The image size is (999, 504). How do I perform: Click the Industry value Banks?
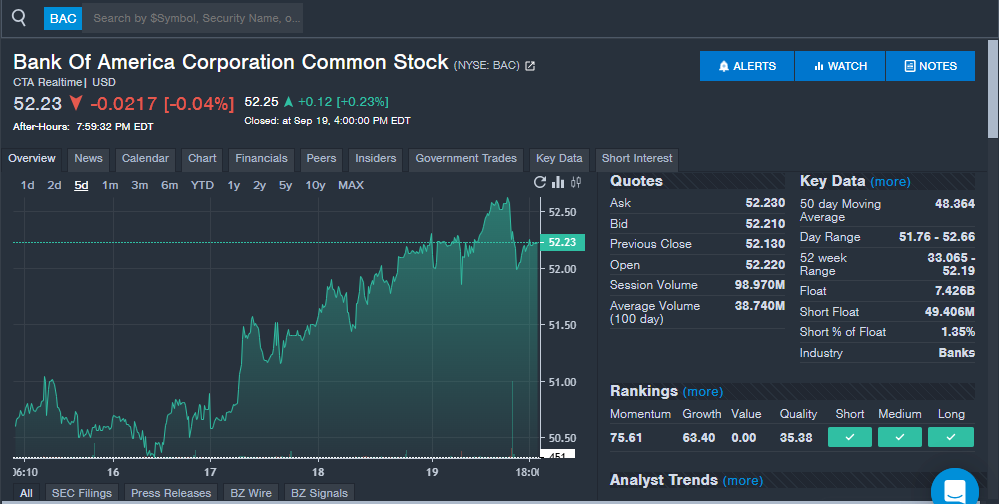click(x=956, y=352)
